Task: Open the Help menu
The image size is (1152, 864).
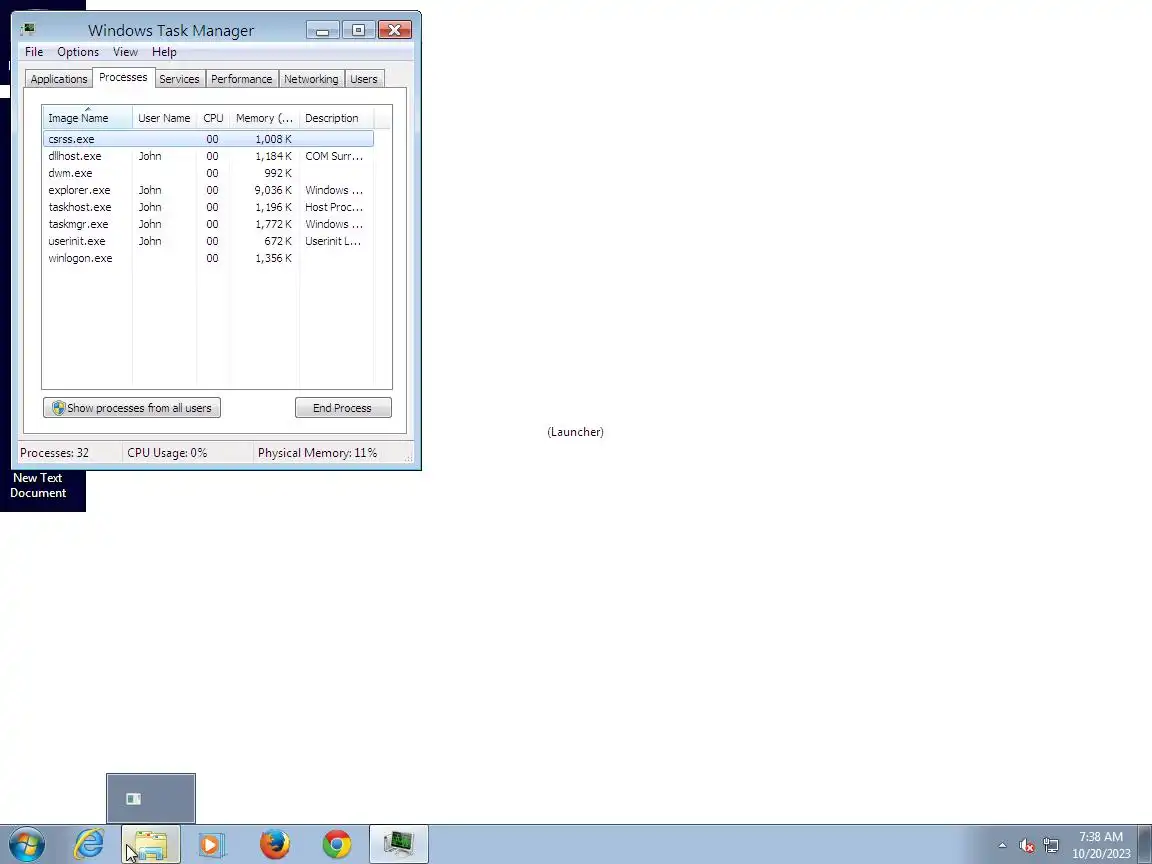Action: pos(164,51)
